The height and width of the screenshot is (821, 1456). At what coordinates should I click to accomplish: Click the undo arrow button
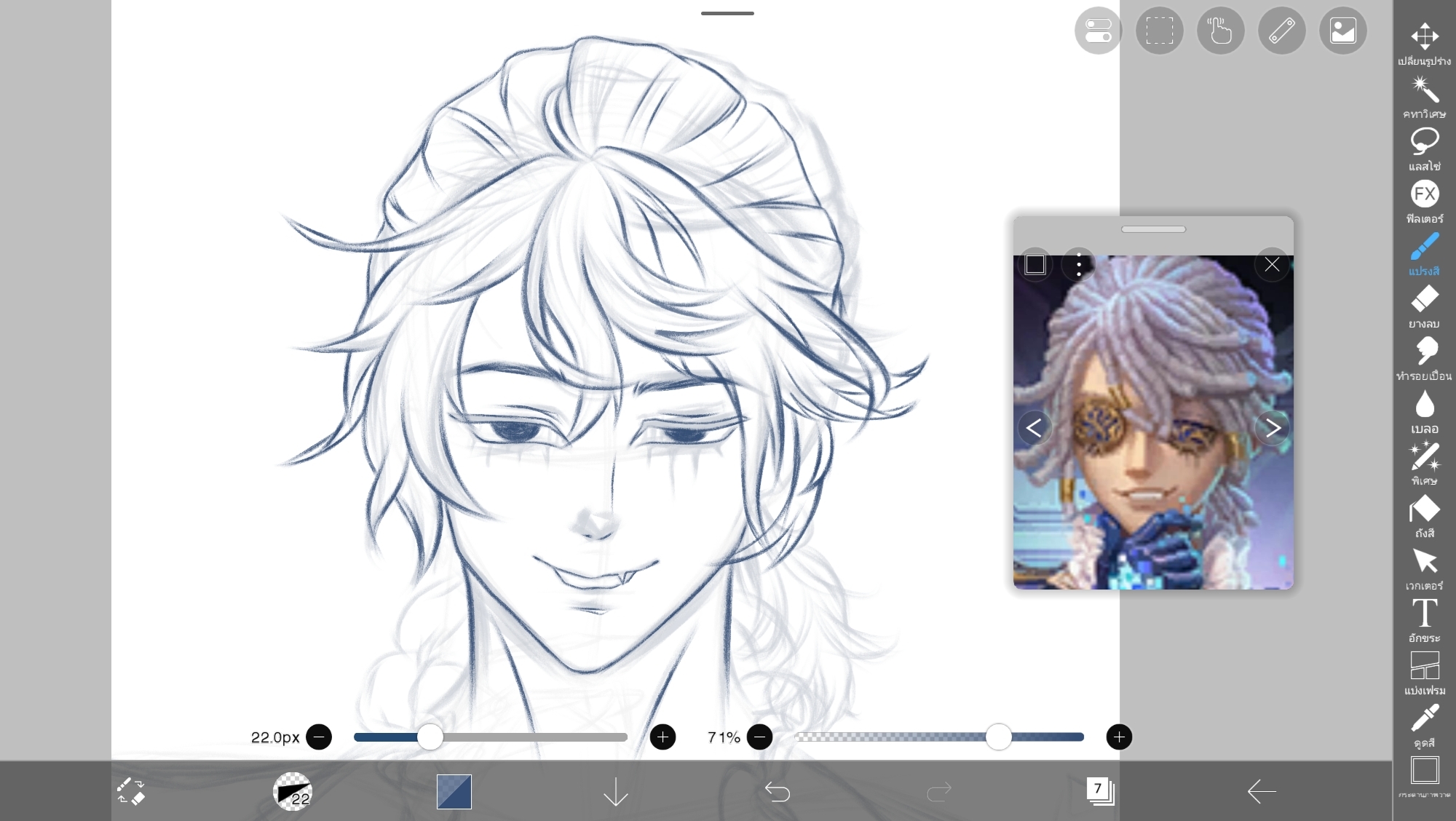(777, 791)
